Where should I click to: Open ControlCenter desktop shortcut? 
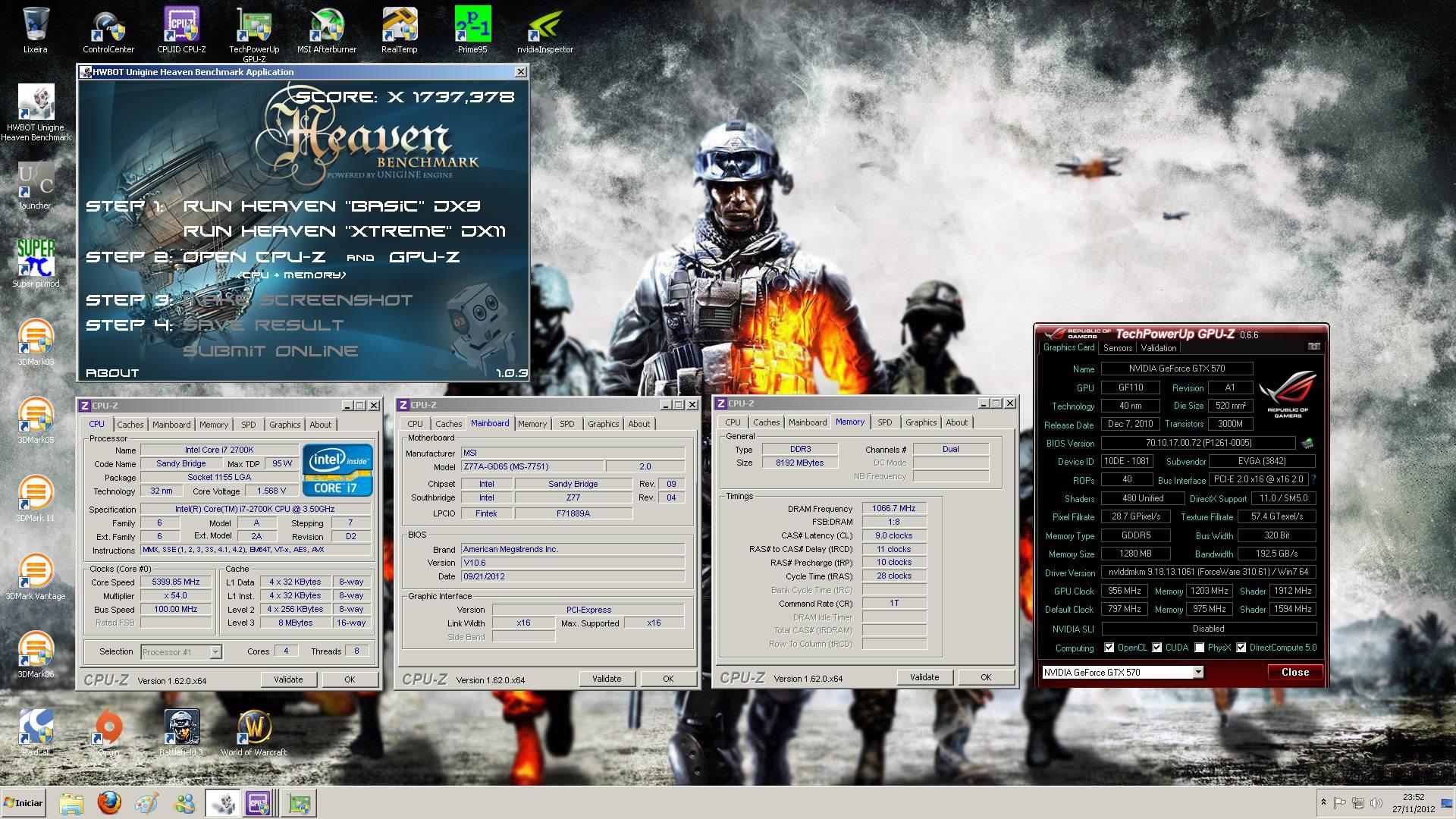(108, 30)
